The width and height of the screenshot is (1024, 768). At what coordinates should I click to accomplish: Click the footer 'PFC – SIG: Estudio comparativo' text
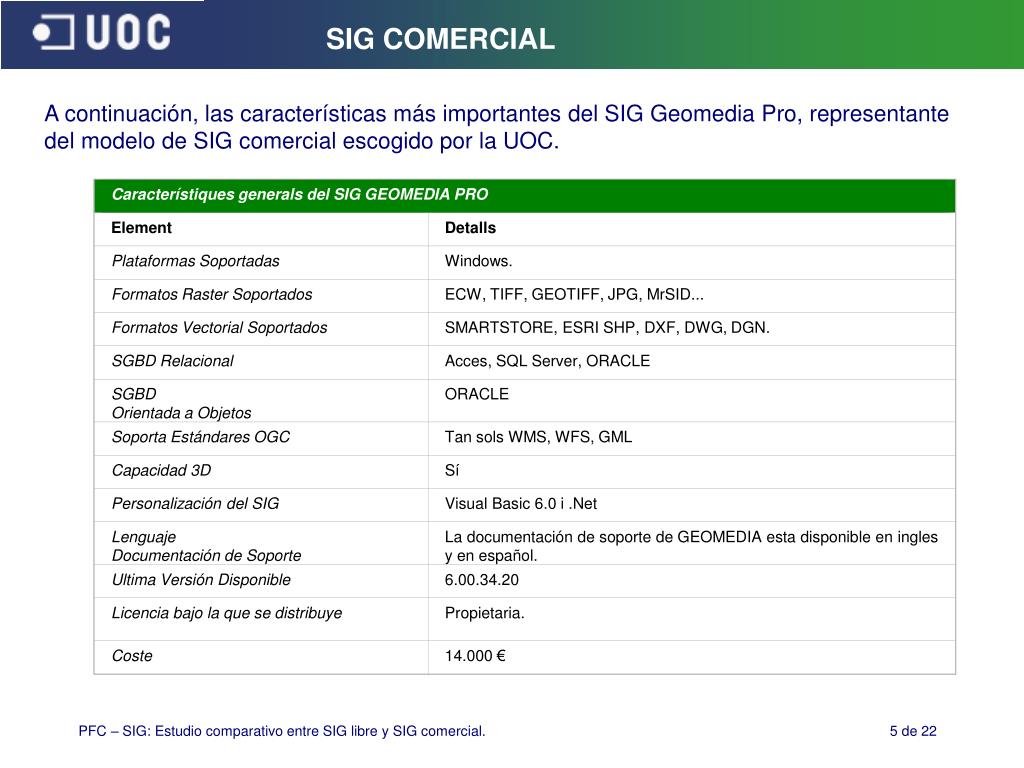tap(282, 731)
